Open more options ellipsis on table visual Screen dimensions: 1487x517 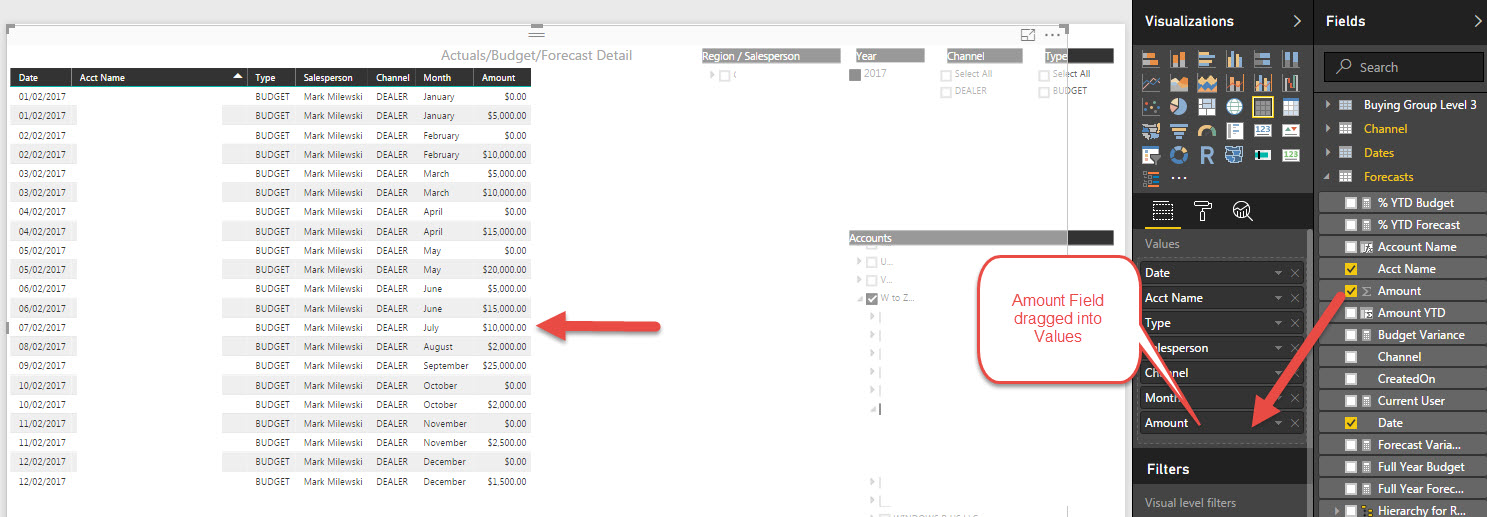[1052, 34]
